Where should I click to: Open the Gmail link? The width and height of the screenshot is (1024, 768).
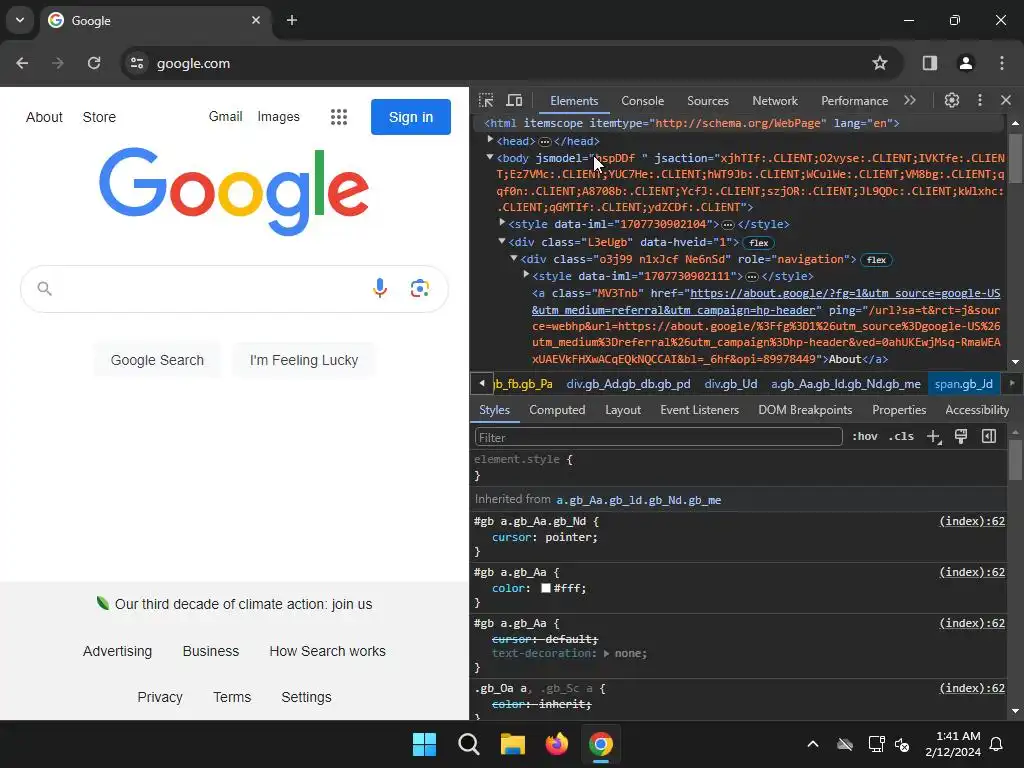pyautogui.click(x=225, y=116)
